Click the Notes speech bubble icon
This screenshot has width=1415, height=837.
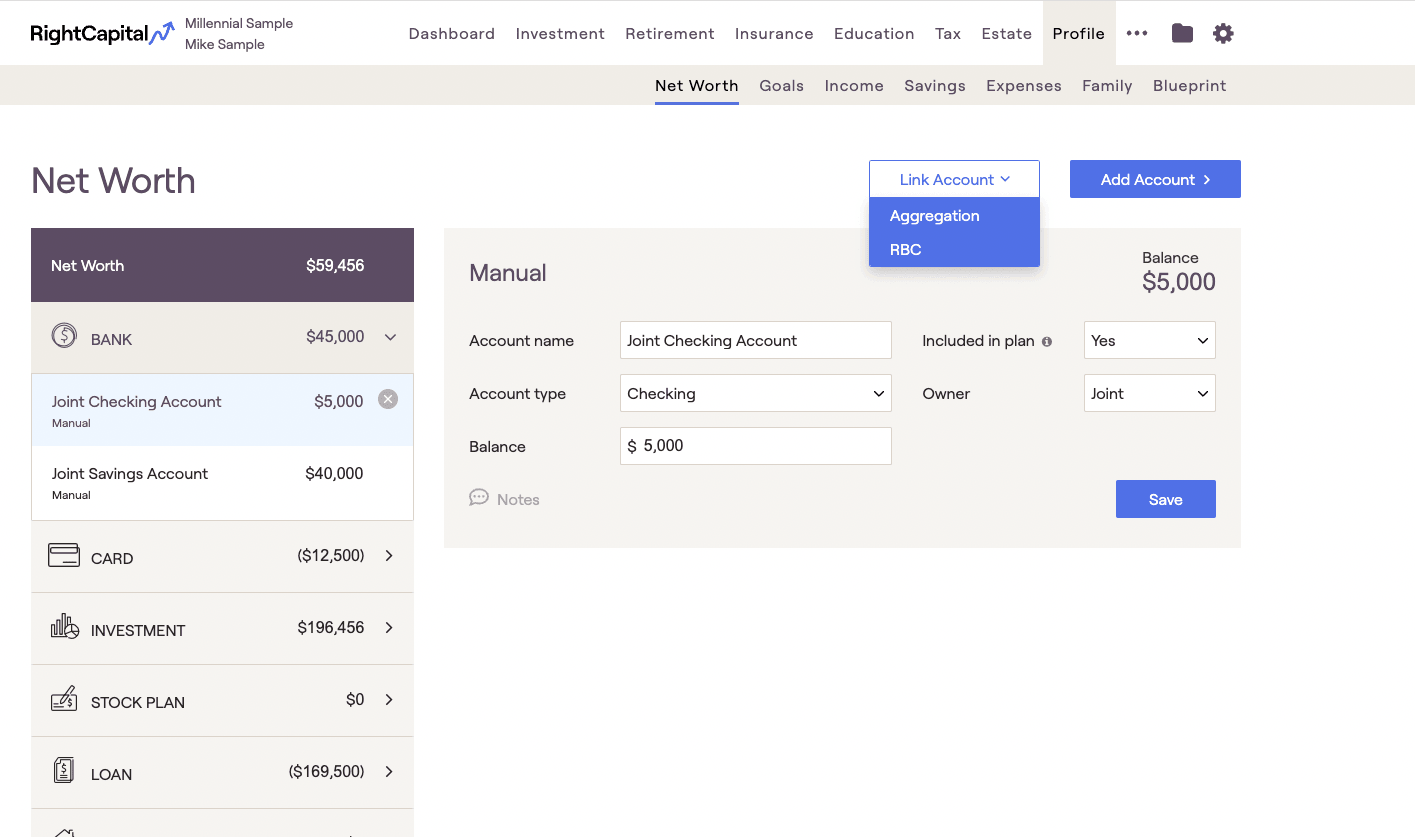pos(479,498)
